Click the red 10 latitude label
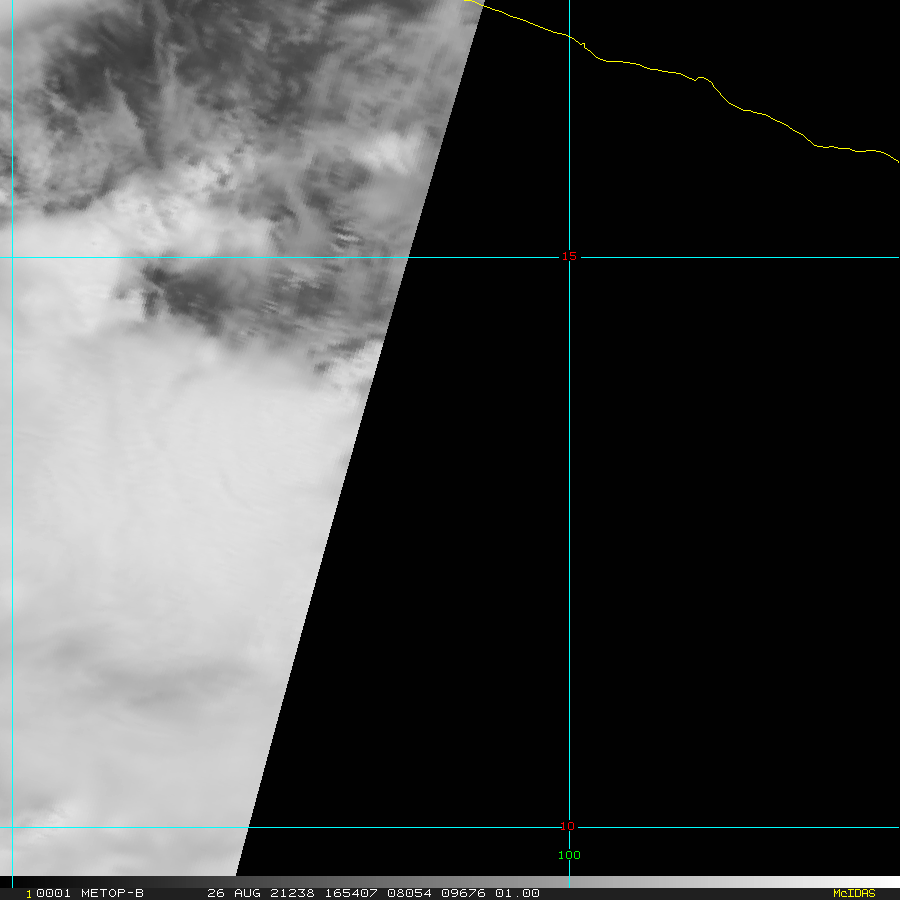This screenshot has width=900, height=900. click(568, 826)
